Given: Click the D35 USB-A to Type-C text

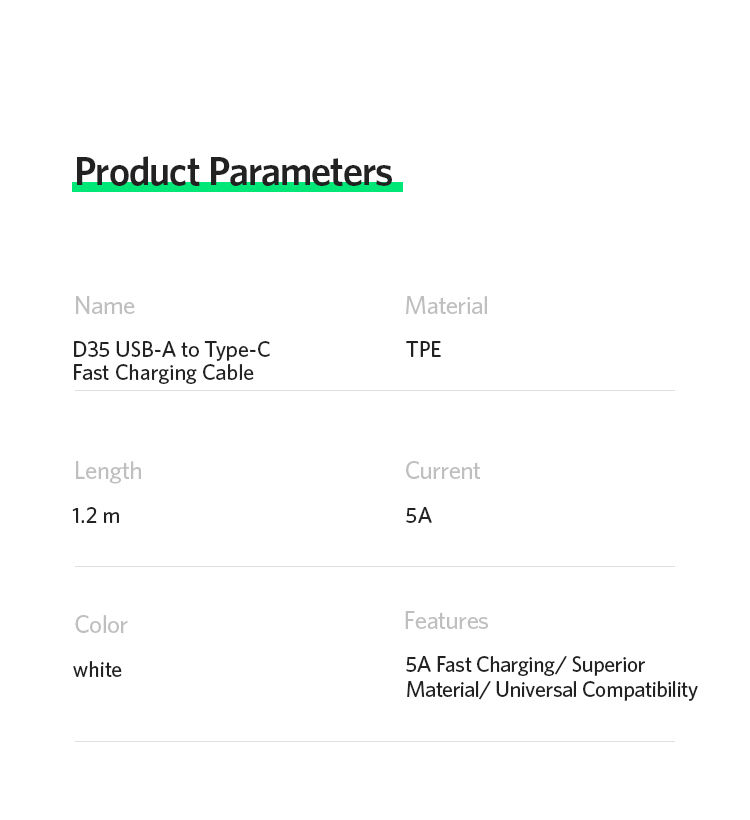Looking at the screenshot, I should pos(172,349).
